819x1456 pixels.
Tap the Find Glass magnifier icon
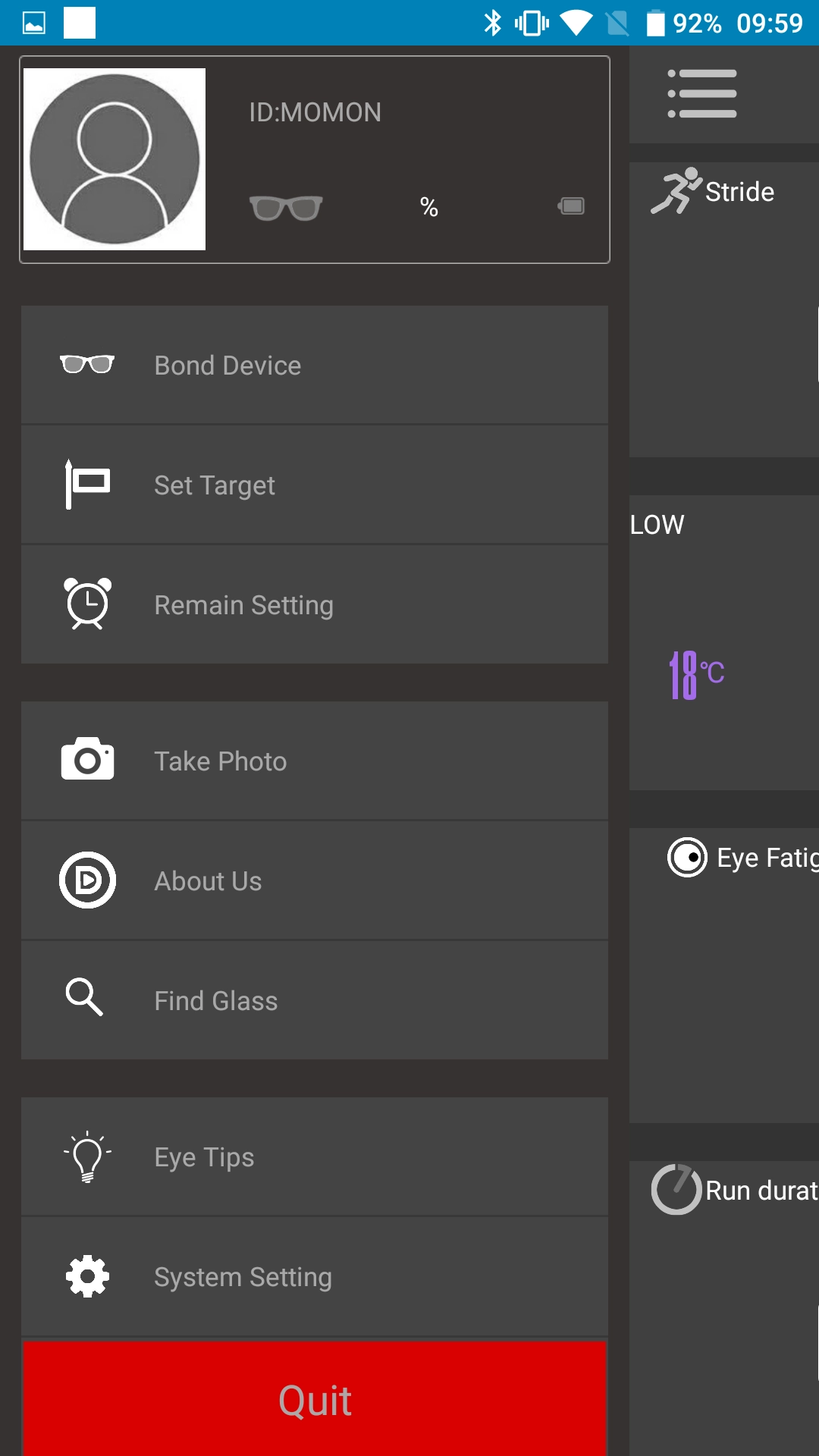(x=84, y=996)
